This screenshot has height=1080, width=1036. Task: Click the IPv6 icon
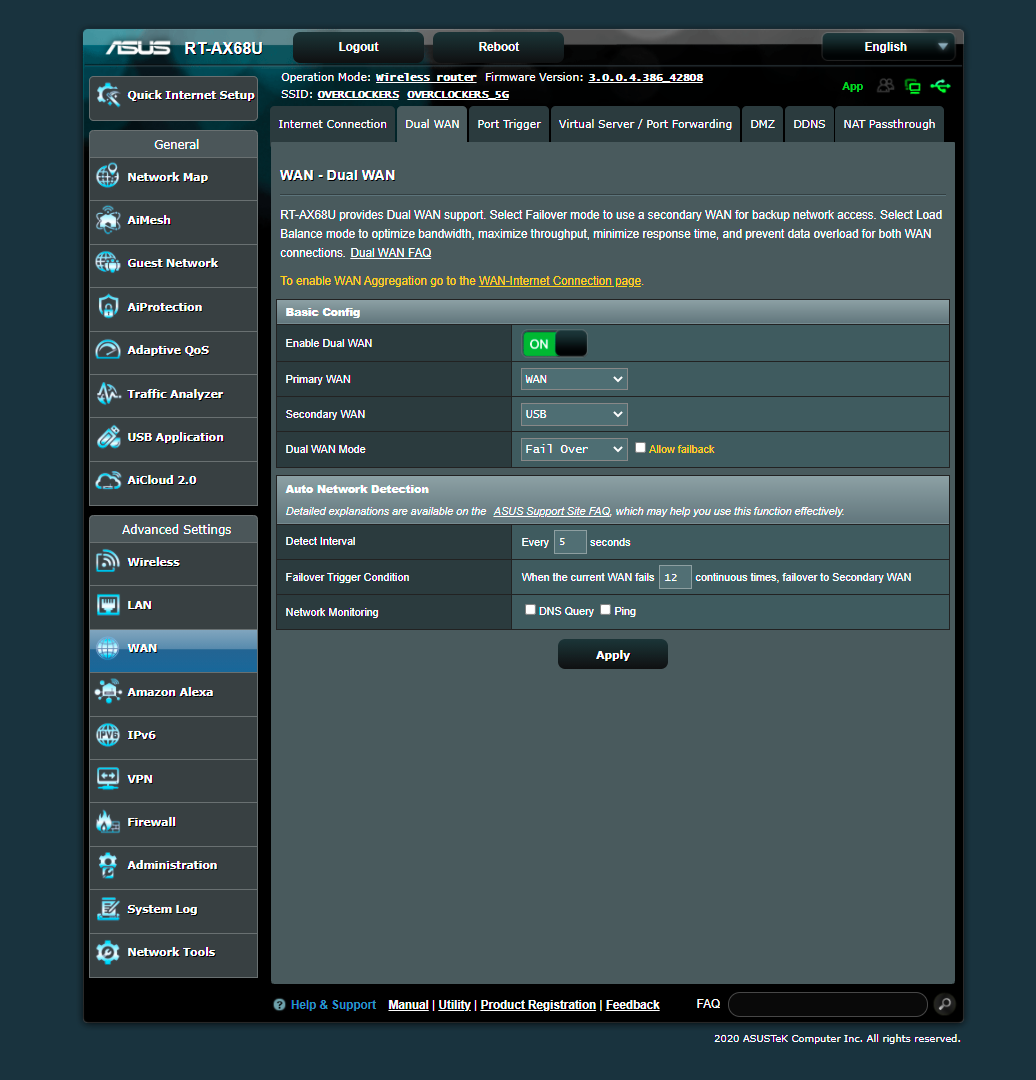click(x=108, y=735)
